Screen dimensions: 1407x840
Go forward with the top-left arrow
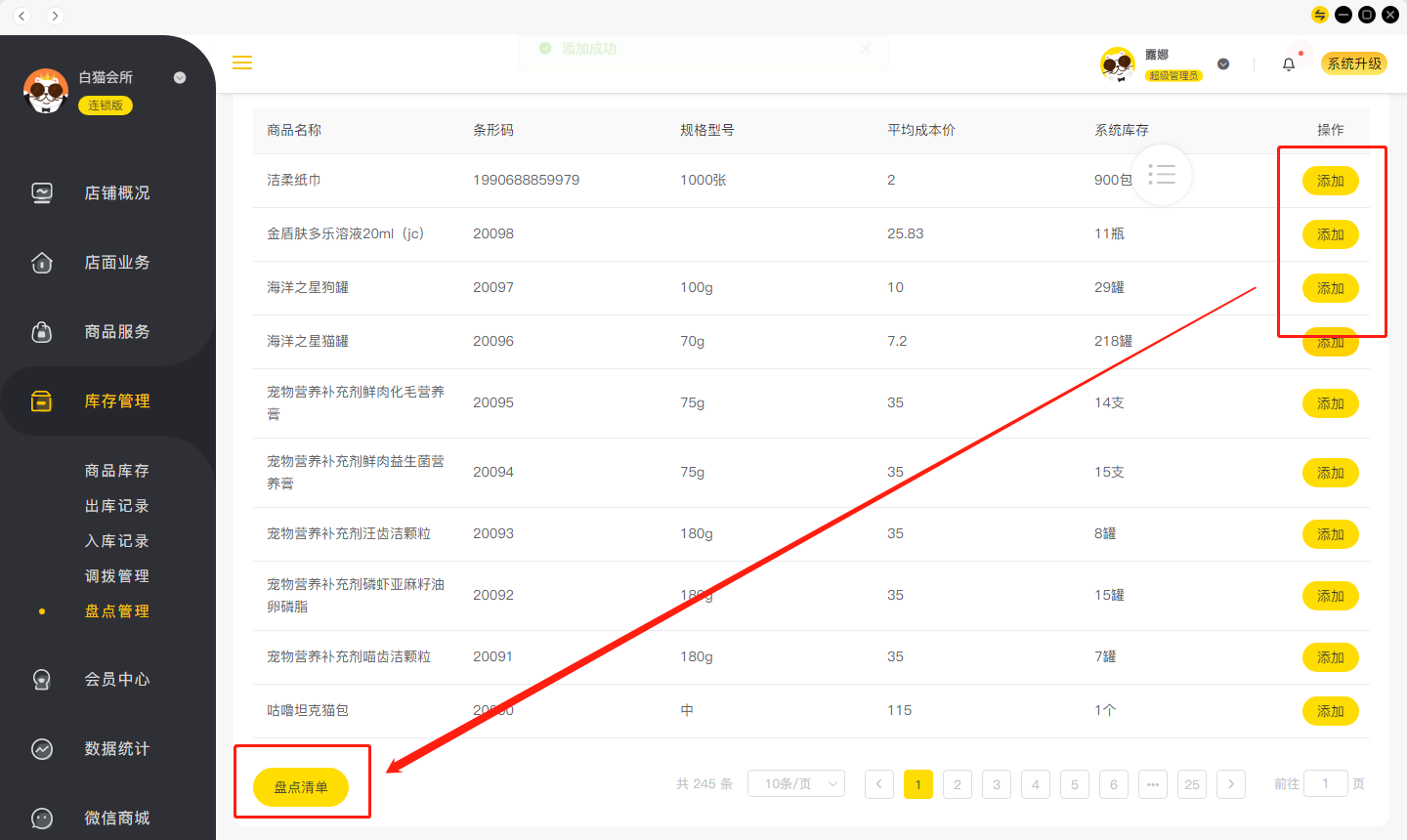click(55, 16)
